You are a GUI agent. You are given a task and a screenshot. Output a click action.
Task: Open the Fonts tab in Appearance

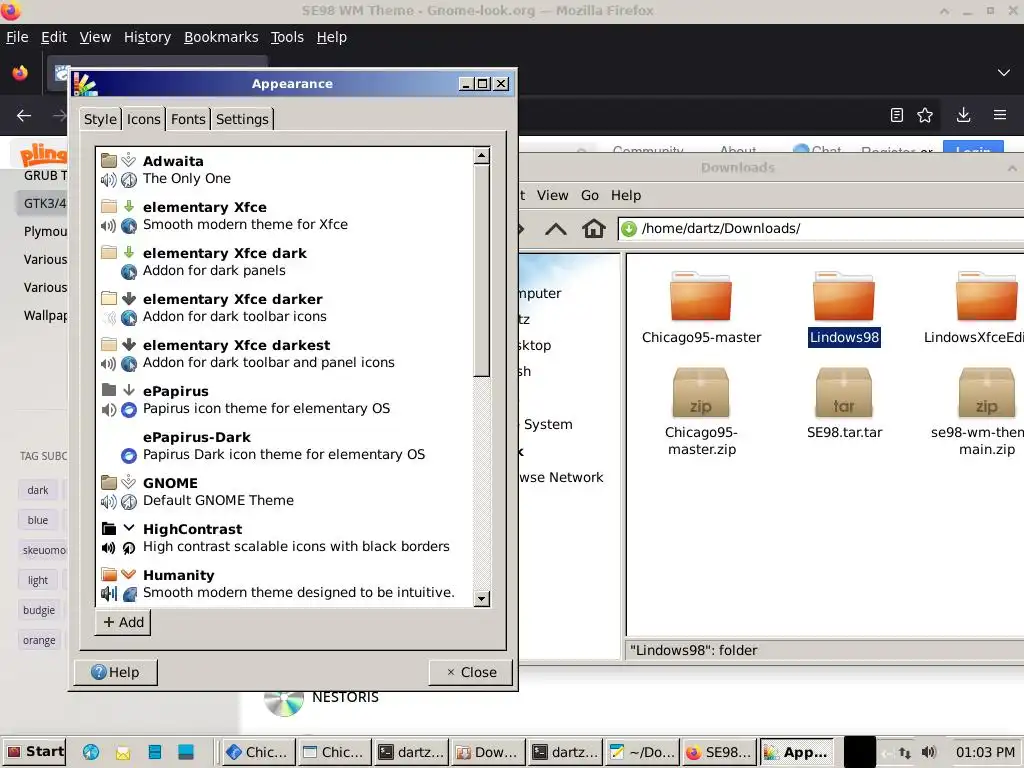(x=188, y=119)
